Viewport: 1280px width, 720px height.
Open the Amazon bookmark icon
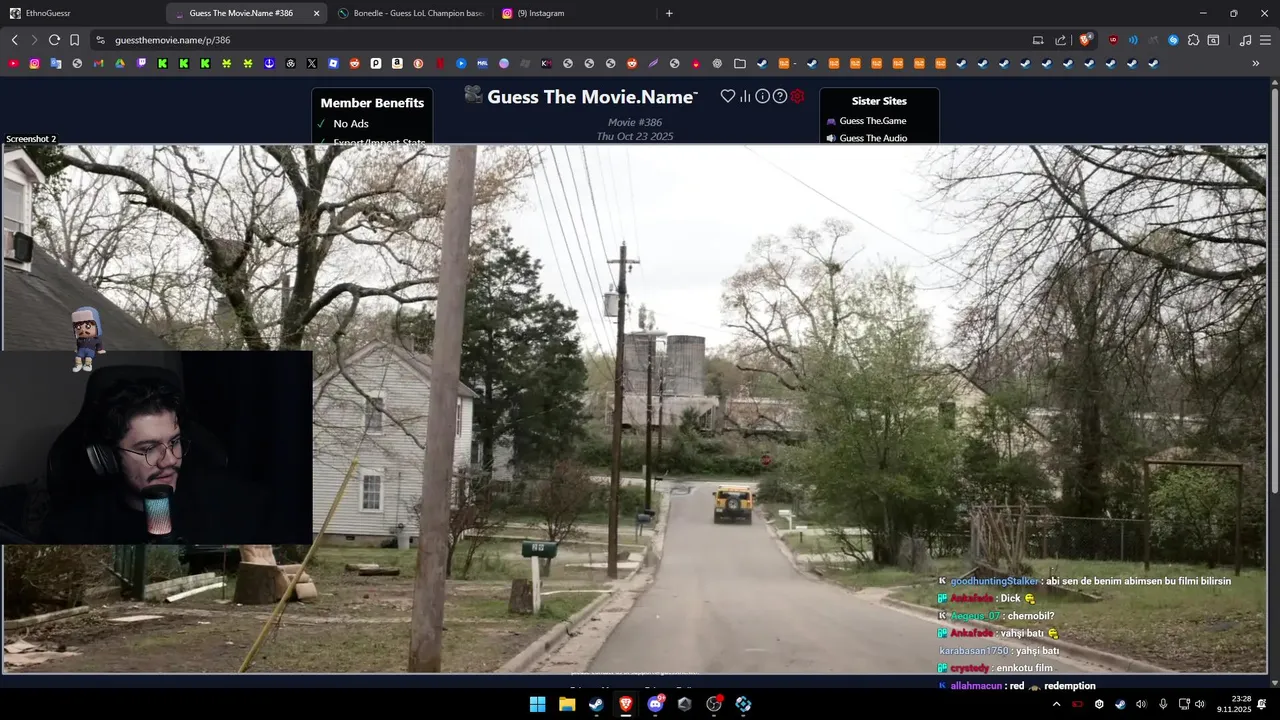(397, 63)
